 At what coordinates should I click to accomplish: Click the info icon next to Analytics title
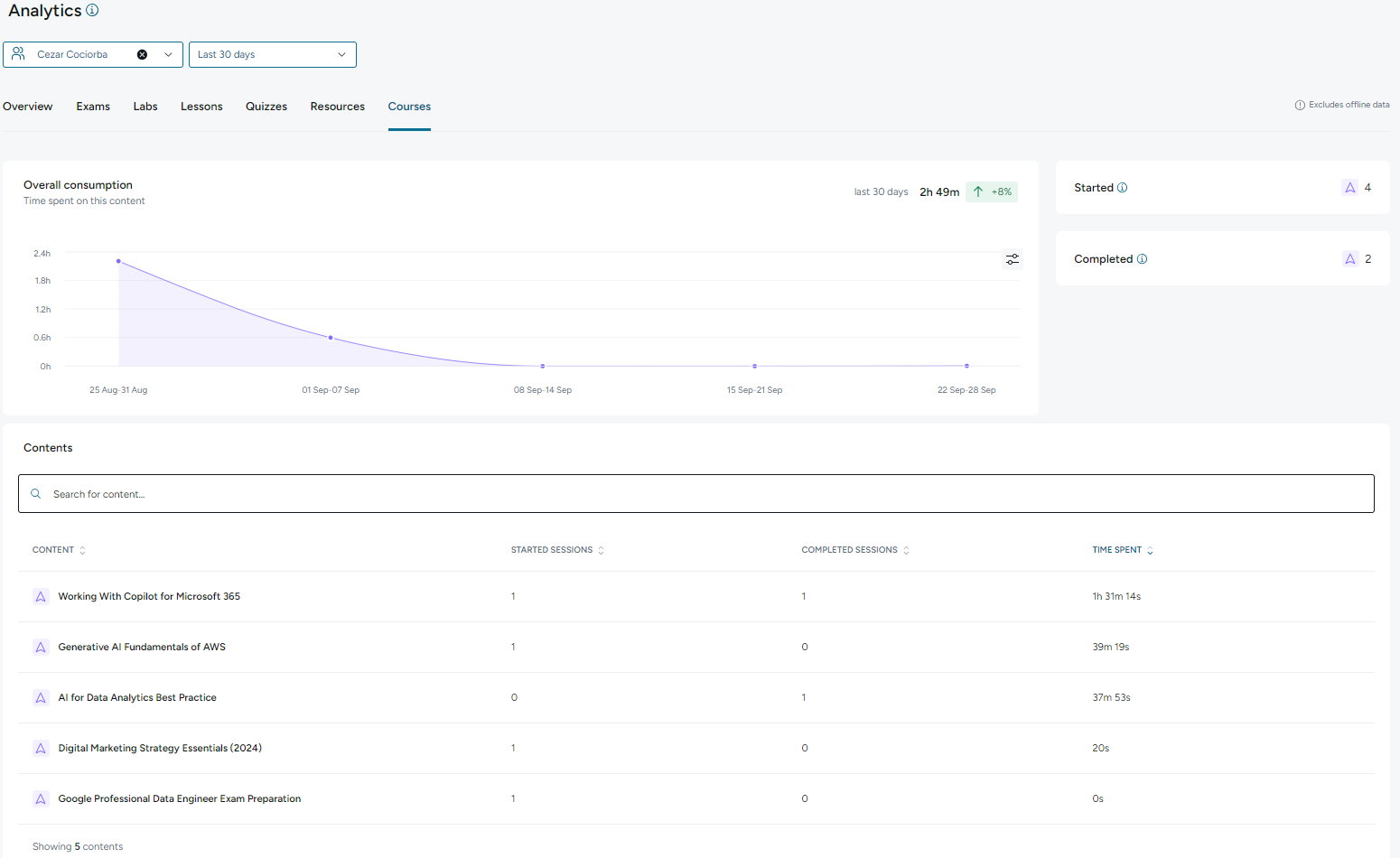[92, 11]
